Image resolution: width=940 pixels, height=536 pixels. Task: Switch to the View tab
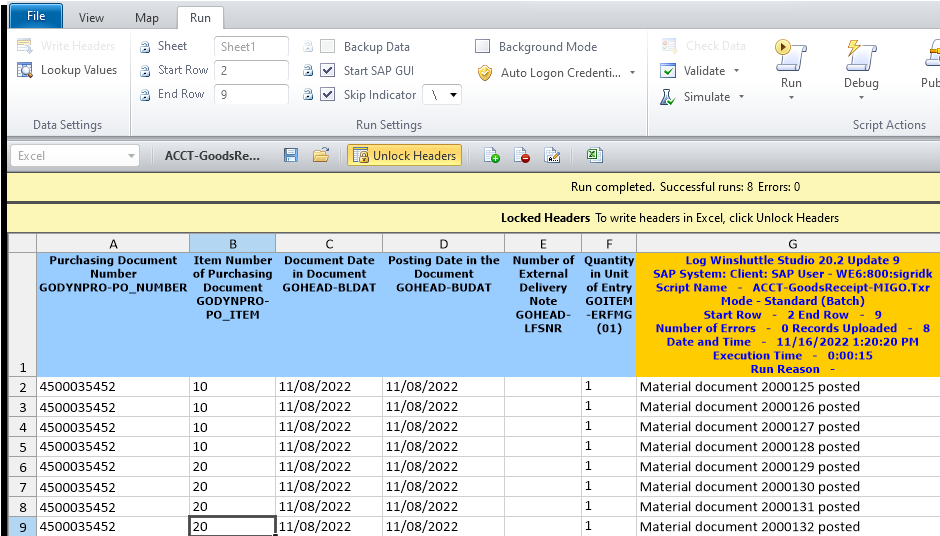(x=91, y=18)
